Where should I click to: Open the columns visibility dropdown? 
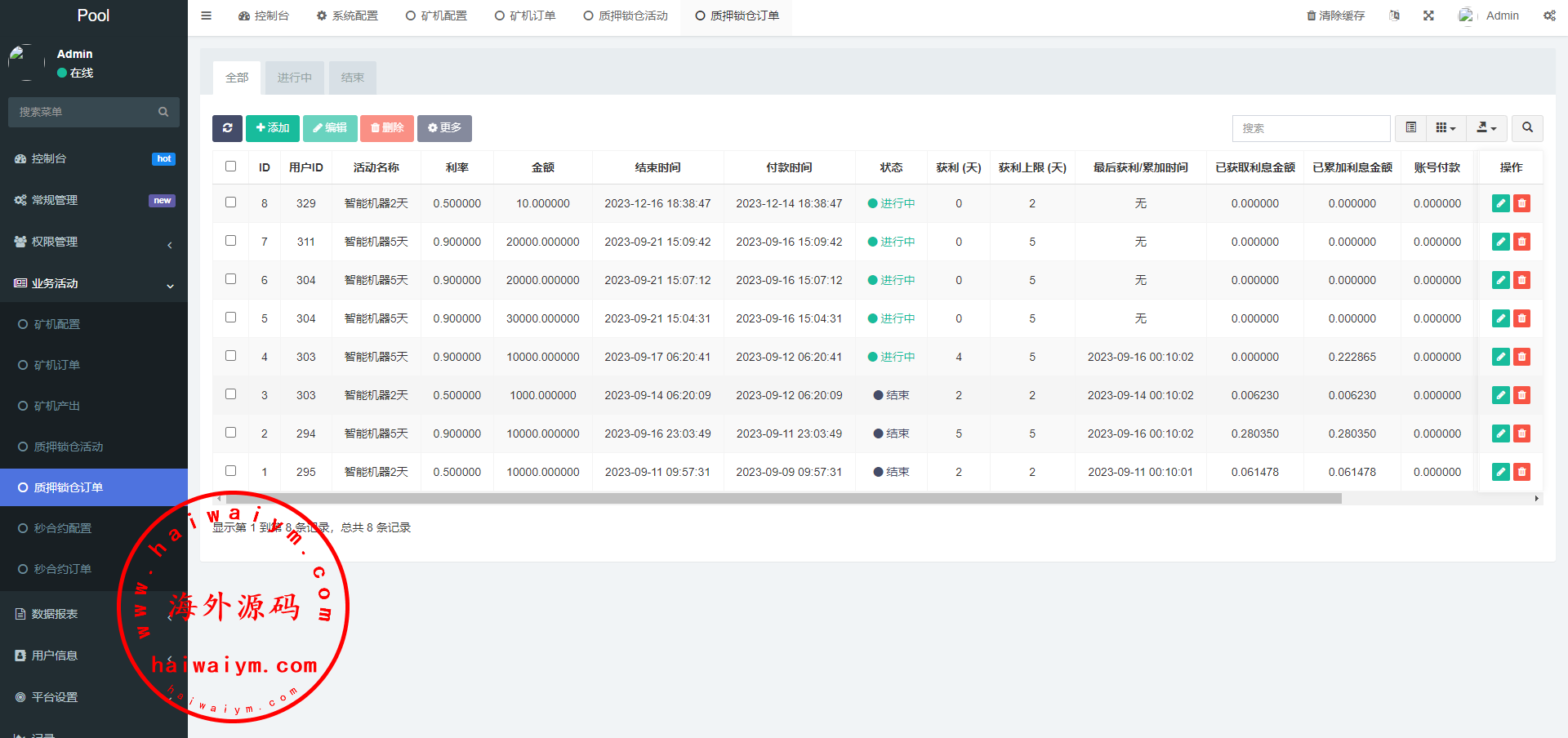[1445, 128]
